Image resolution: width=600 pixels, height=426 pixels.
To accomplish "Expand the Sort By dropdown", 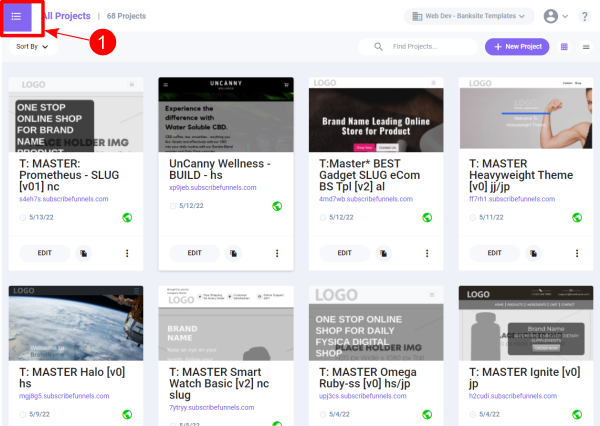I will coord(30,46).
